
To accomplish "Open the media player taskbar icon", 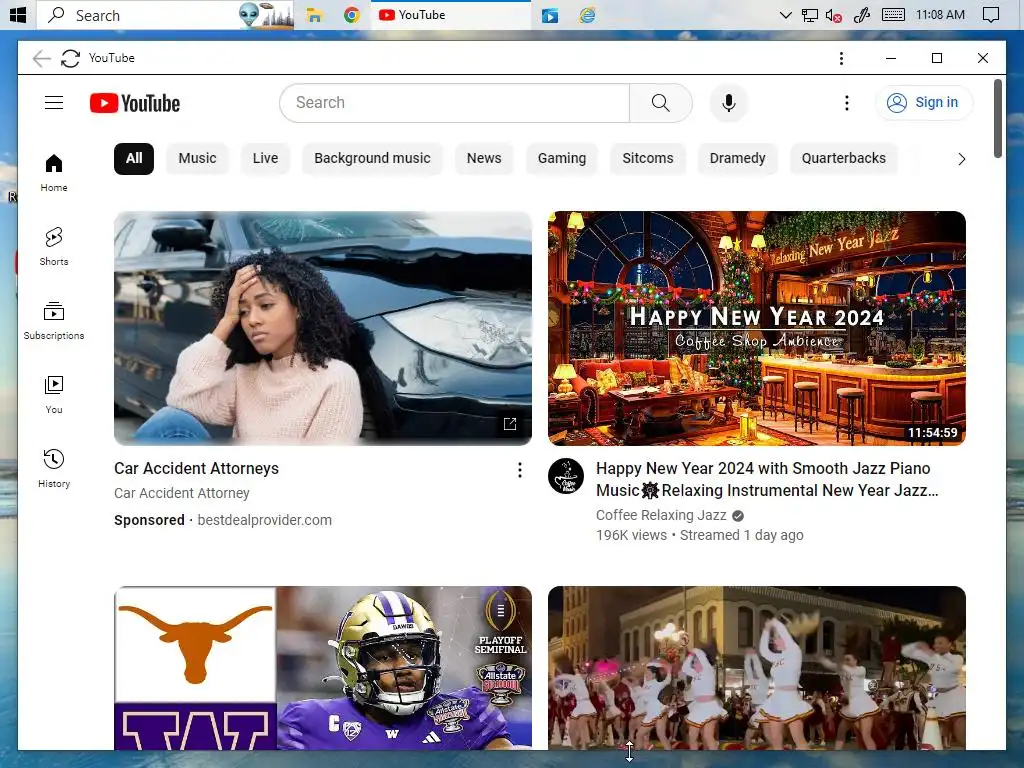I will tap(550, 15).
